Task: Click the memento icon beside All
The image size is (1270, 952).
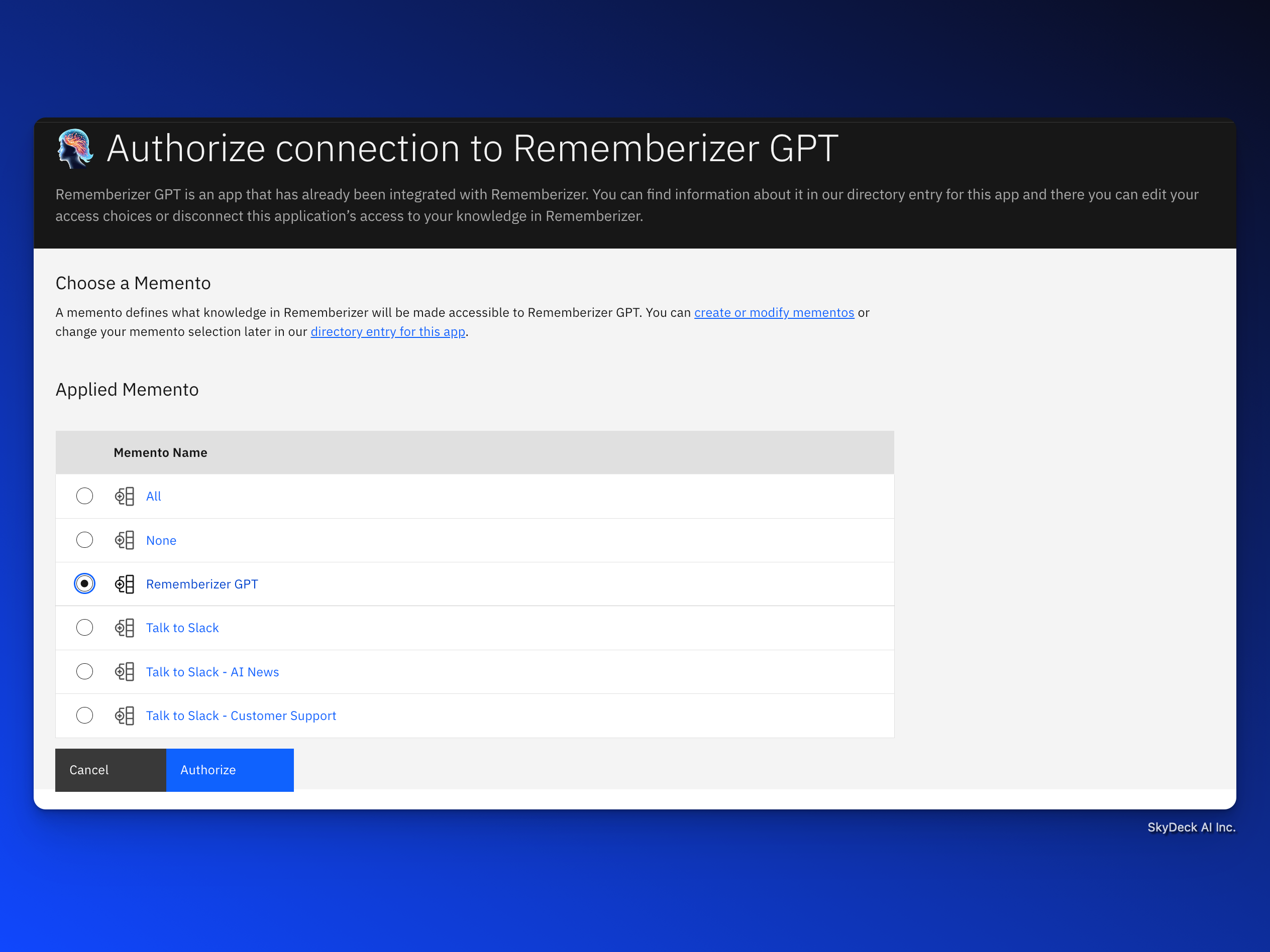Action: (125, 497)
